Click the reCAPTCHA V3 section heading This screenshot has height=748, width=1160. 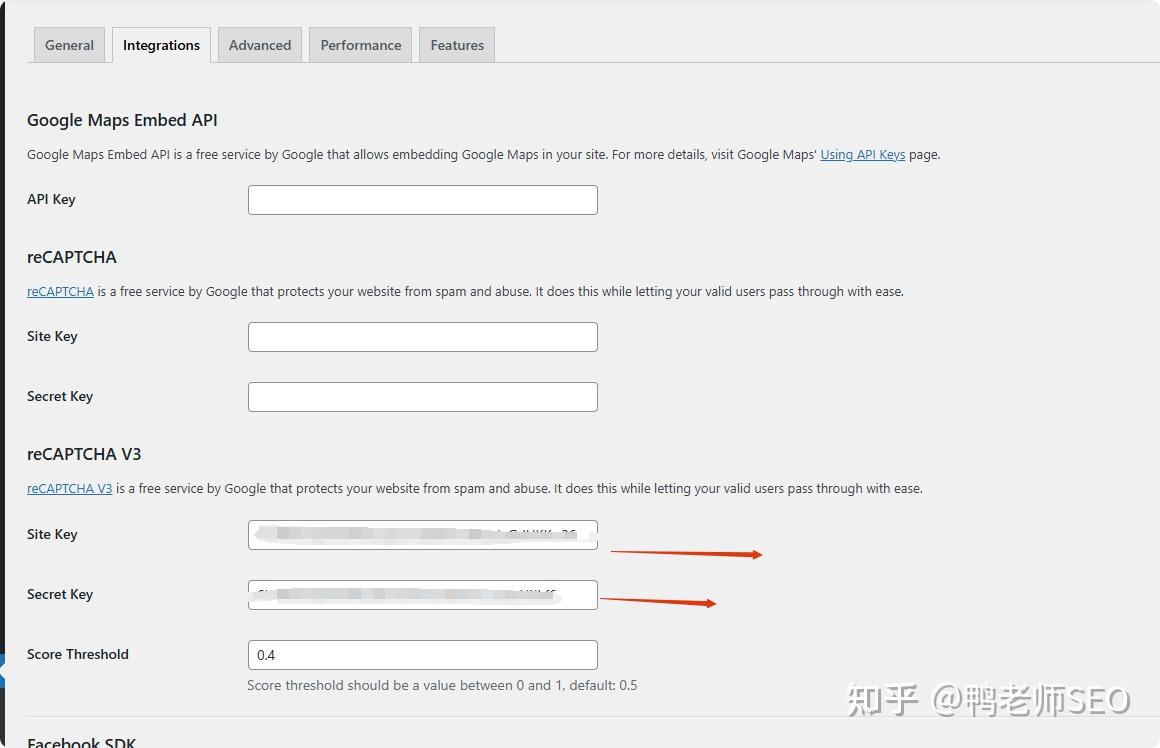pos(84,454)
